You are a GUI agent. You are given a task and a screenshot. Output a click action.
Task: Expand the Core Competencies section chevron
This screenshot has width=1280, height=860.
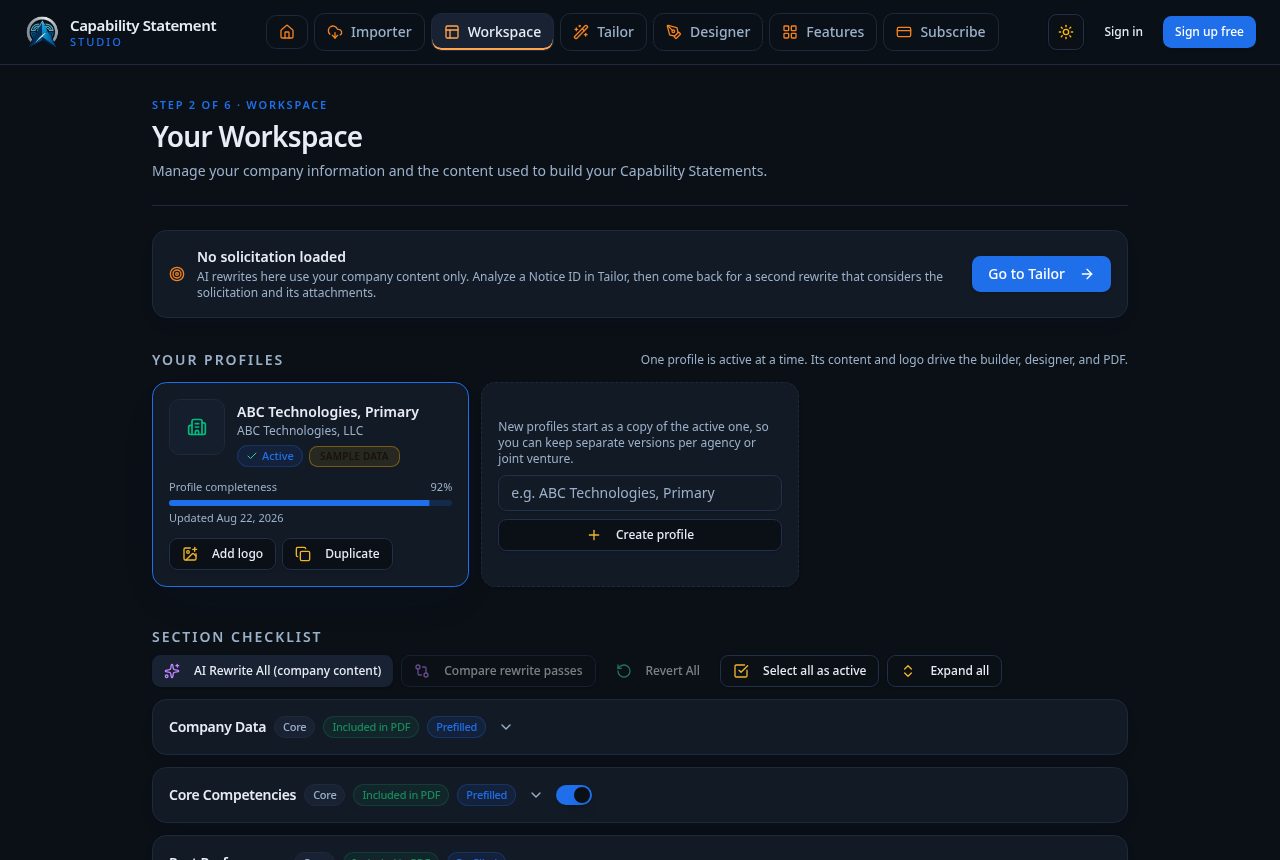click(536, 795)
